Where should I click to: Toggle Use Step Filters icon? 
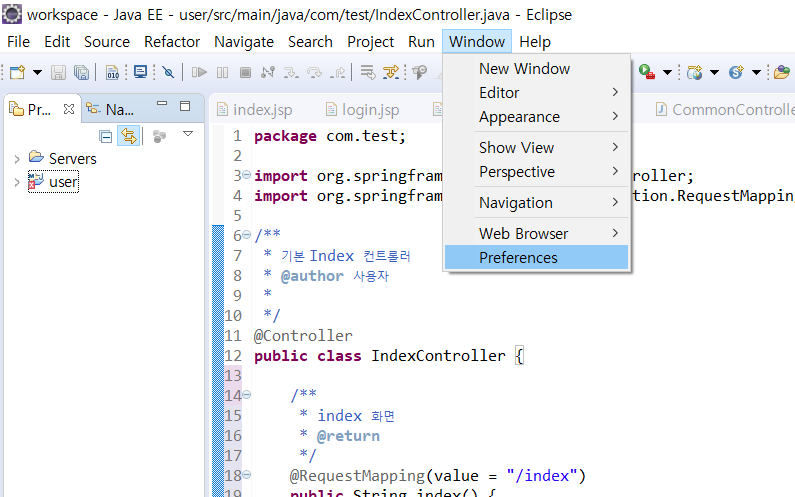click(x=391, y=73)
